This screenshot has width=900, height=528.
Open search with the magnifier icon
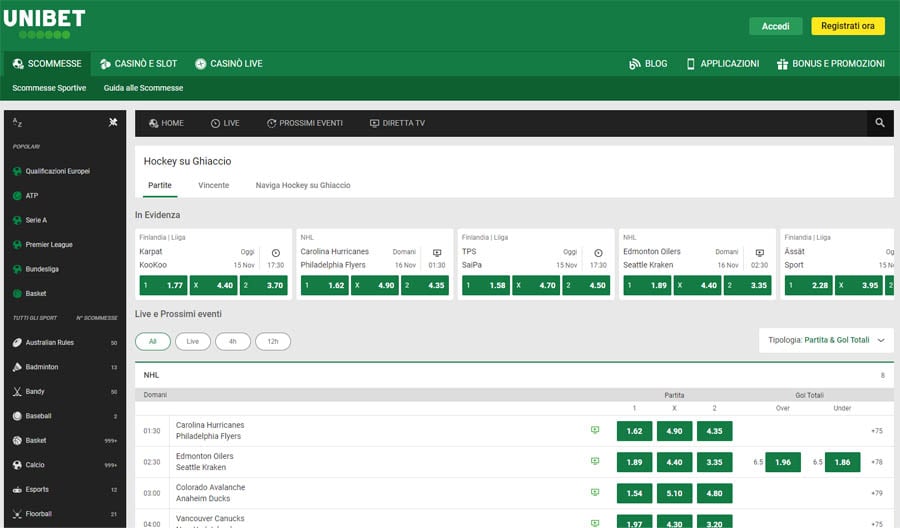click(879, 123)
